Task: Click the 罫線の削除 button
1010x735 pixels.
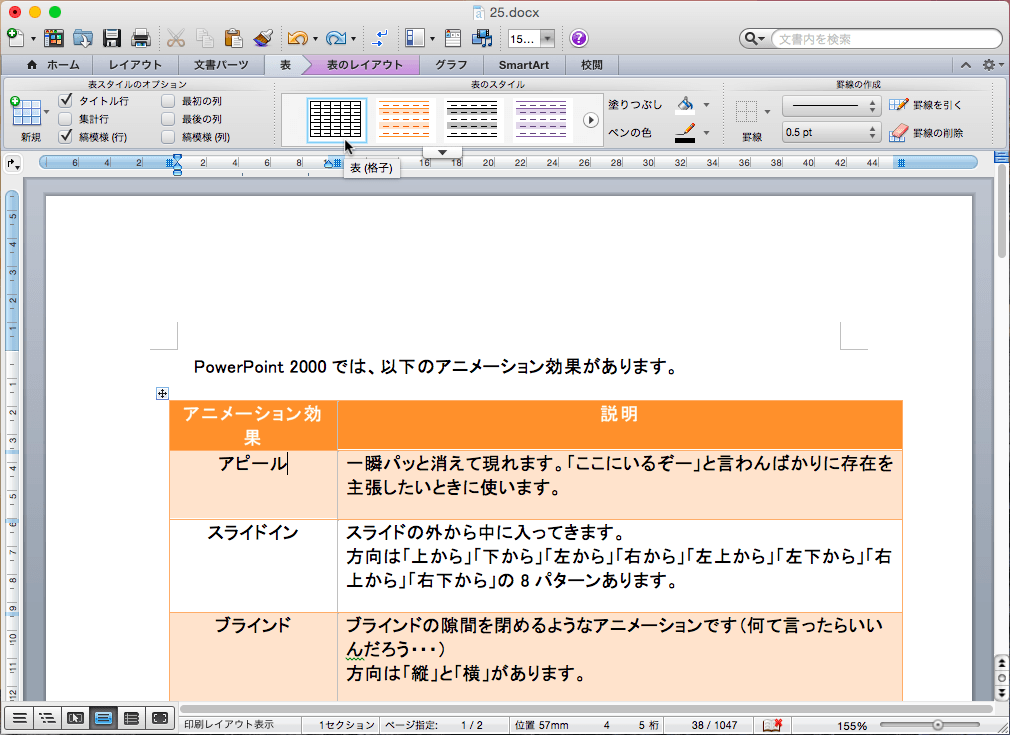Action: 926,132
